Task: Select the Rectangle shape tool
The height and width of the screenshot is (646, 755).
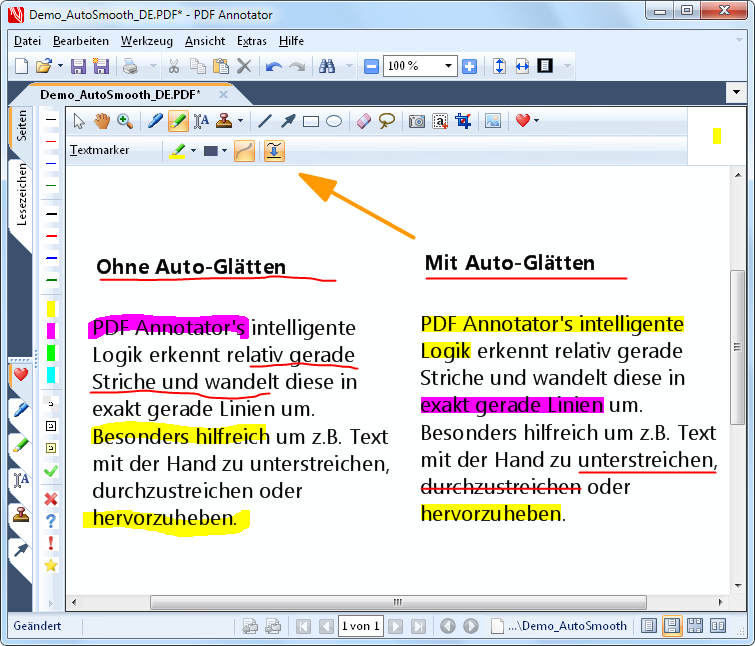Action: coord(311,121)
